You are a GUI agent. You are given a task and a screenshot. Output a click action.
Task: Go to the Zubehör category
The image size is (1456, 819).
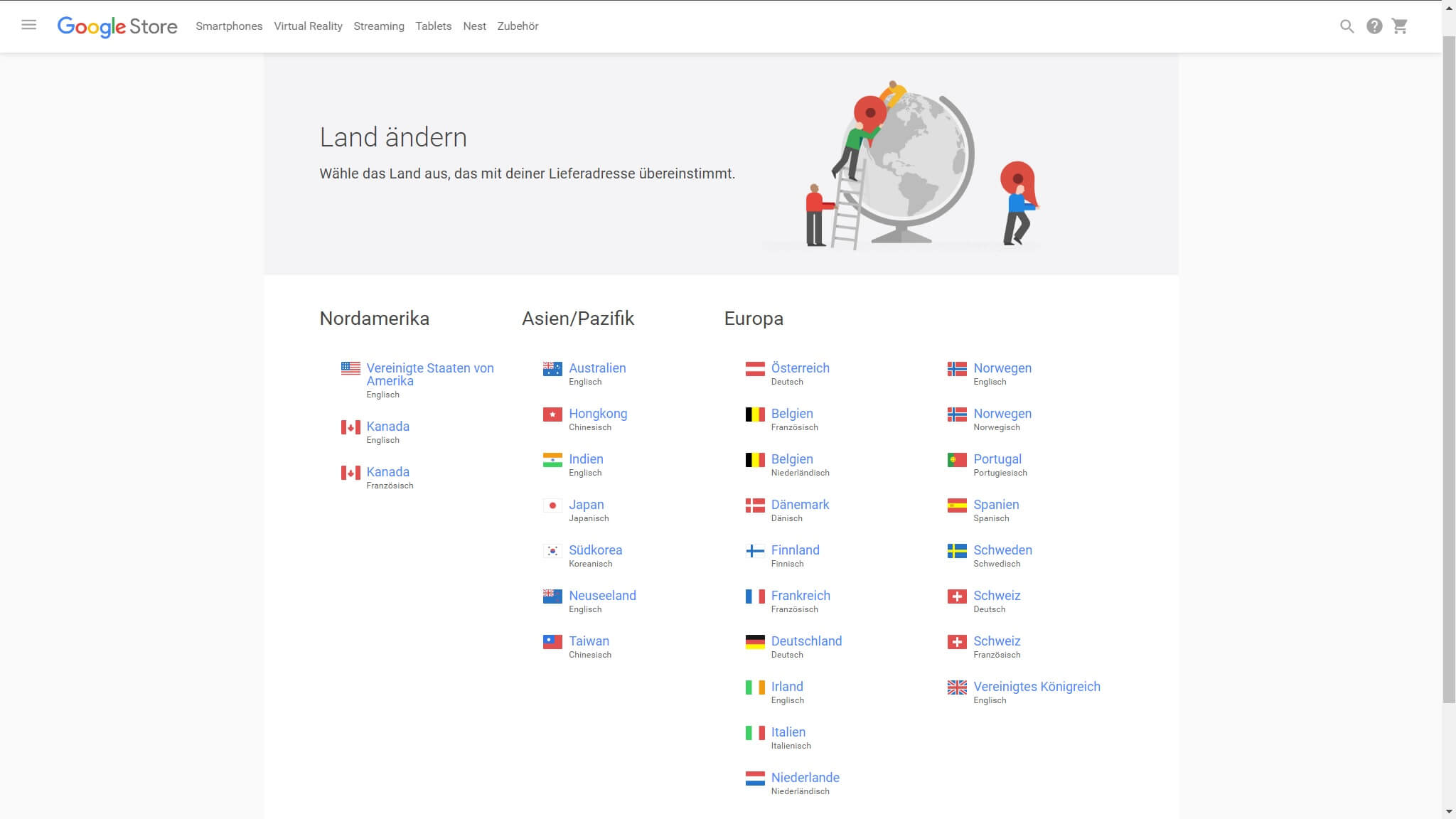click(518, 26)
